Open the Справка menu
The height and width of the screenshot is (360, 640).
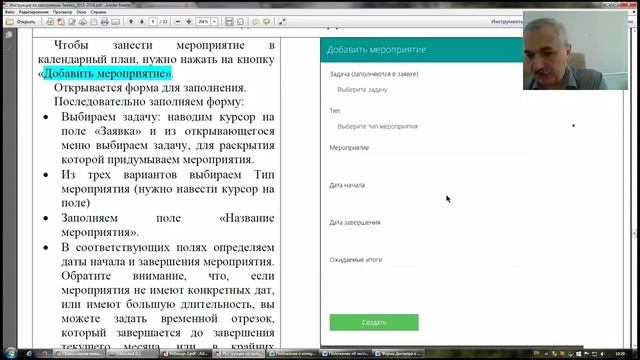(x=98, y=12)
